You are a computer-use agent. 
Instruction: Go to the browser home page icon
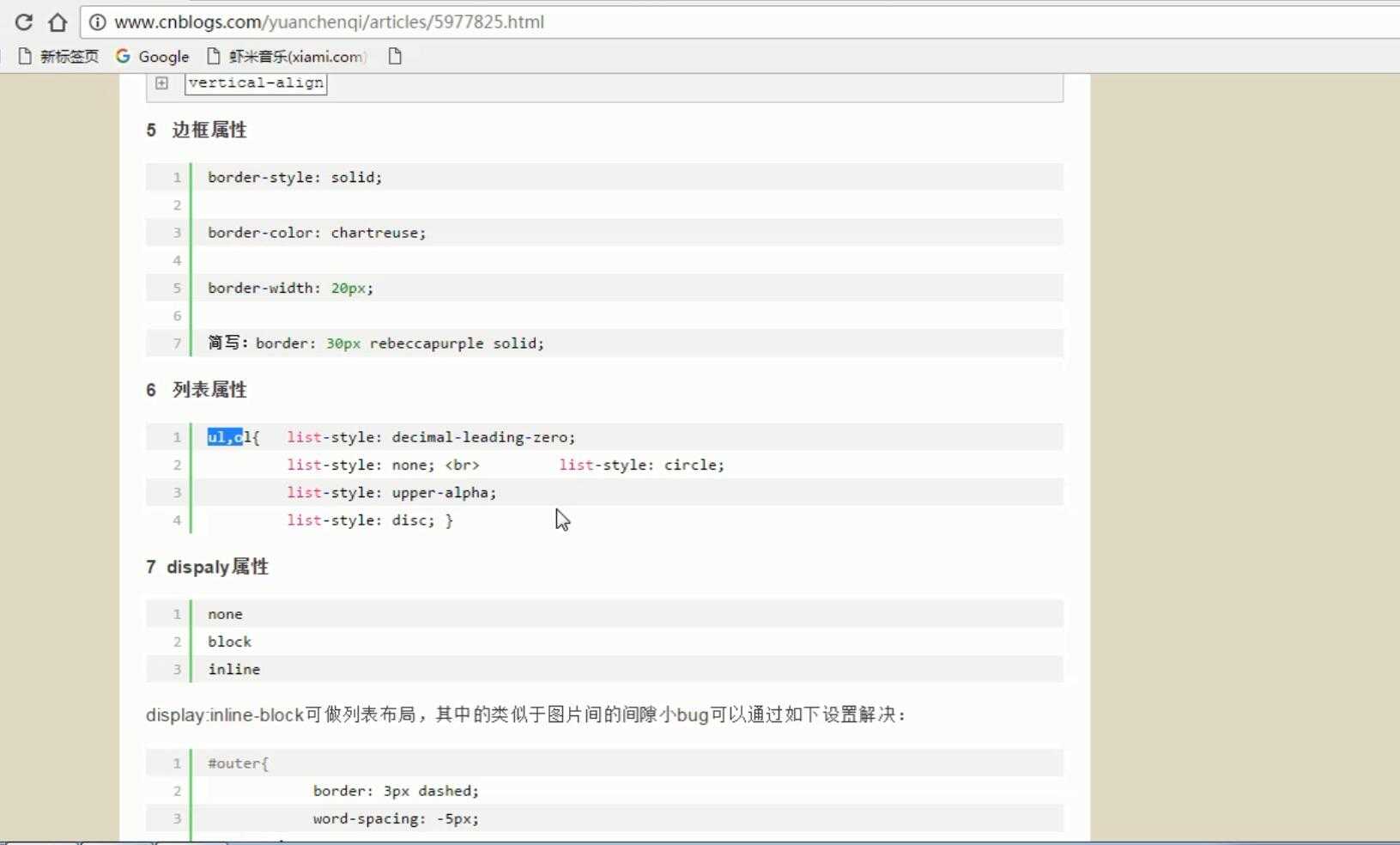tap(58, 22)
